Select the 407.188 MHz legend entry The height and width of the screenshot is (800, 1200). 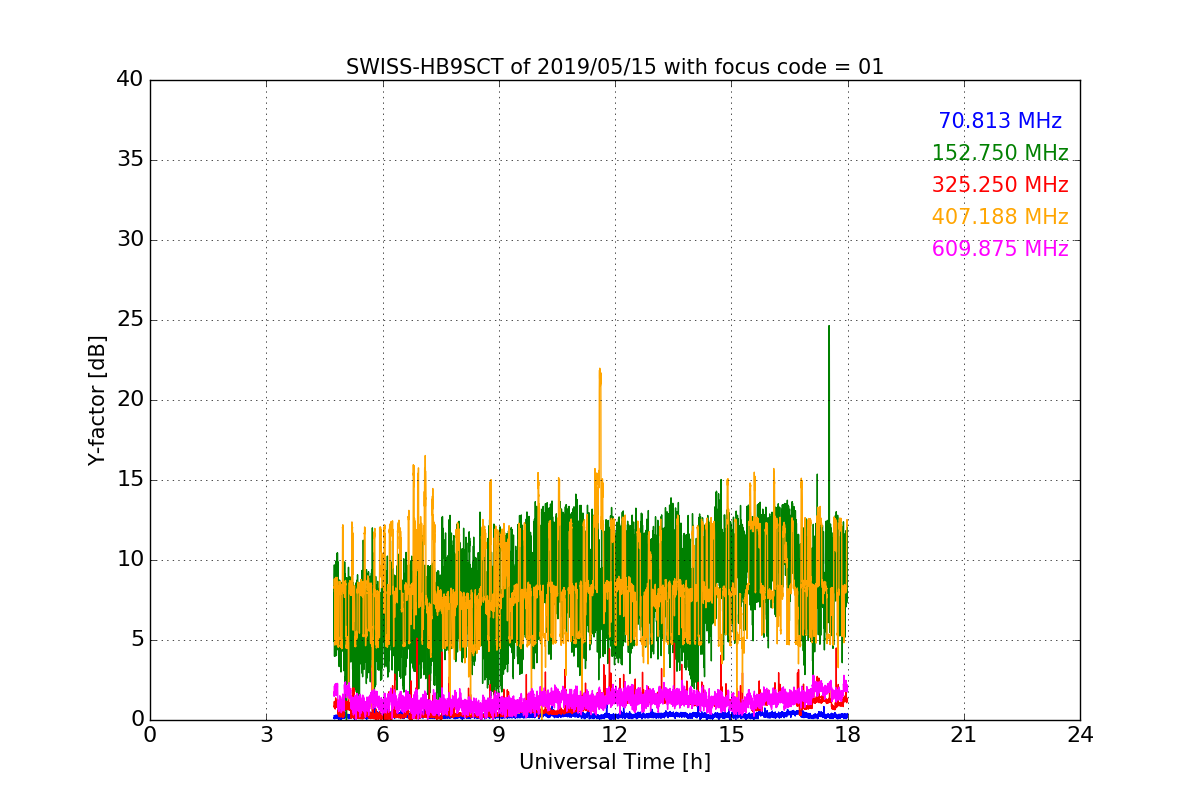point(1000,217)
